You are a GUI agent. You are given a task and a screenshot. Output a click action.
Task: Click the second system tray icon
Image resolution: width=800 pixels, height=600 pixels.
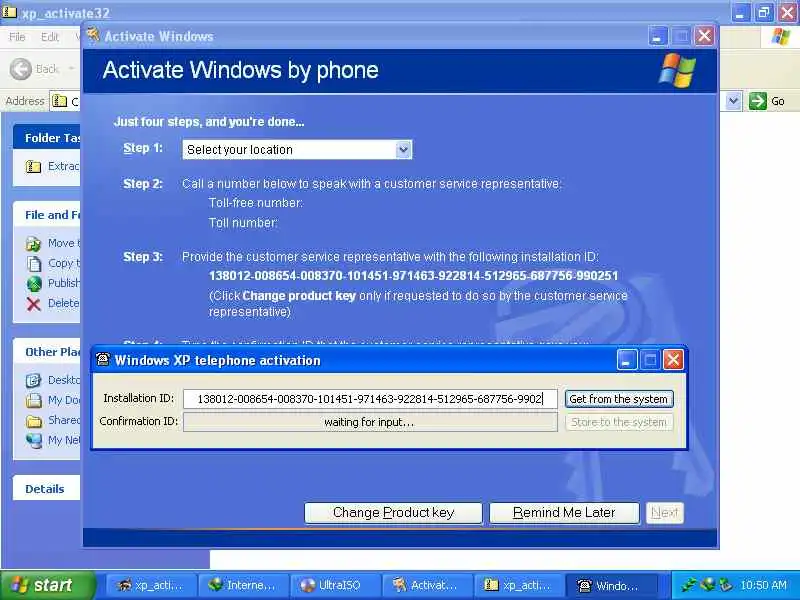tap(708, 585)
